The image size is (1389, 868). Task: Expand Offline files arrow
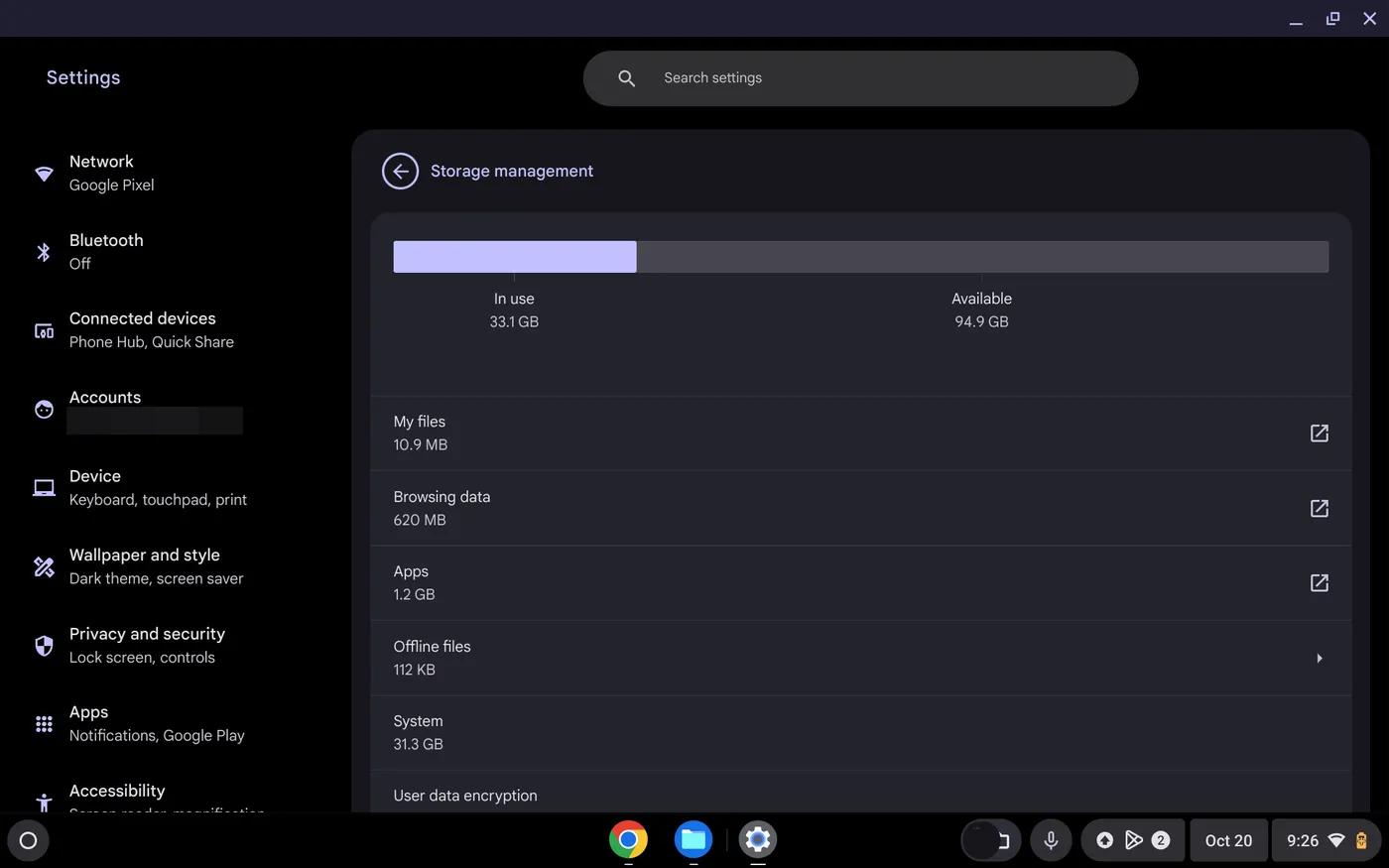click(1319, 658)
